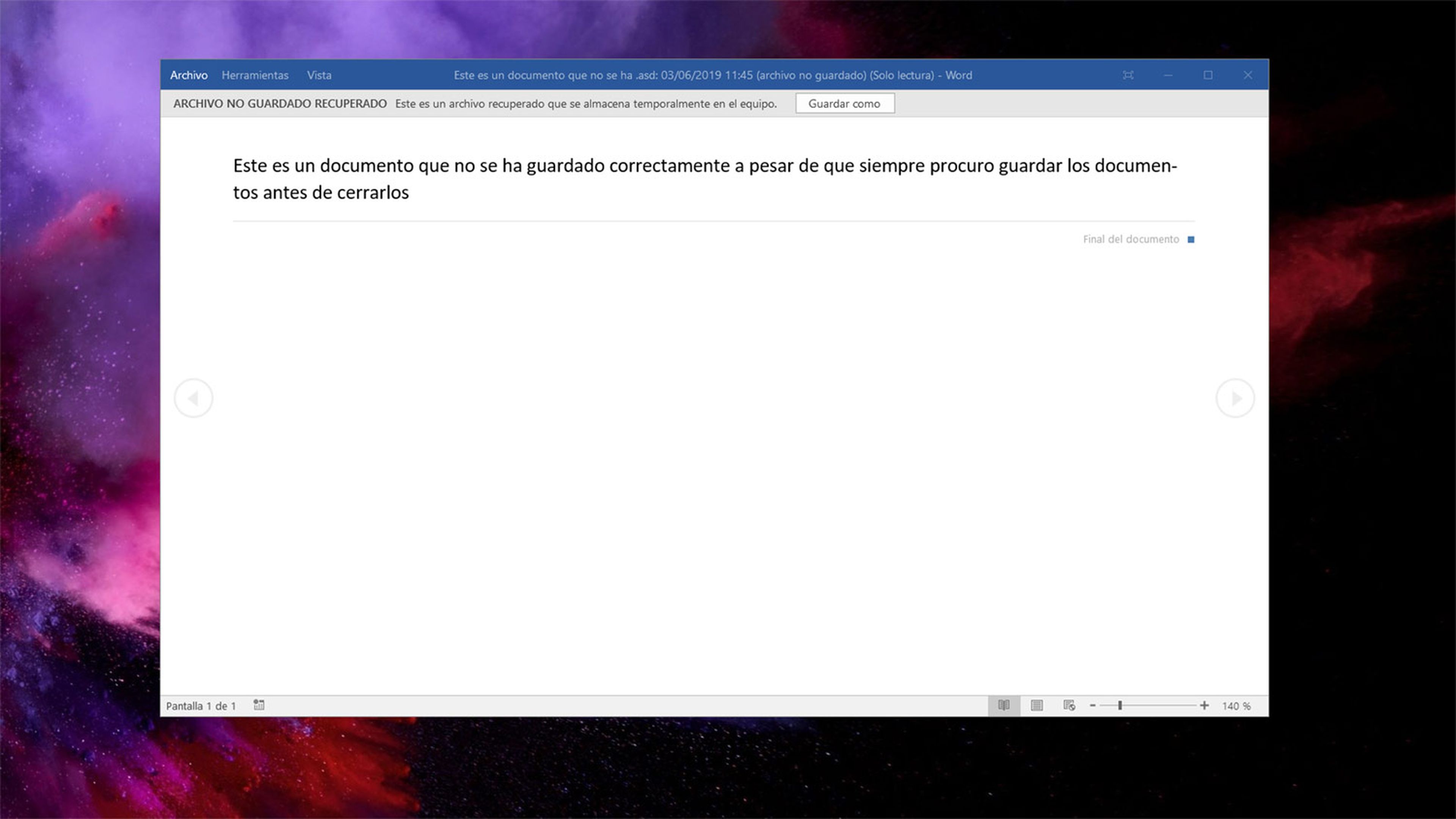
Task: Click the macro recording status icon
Action: click(259, 705)
